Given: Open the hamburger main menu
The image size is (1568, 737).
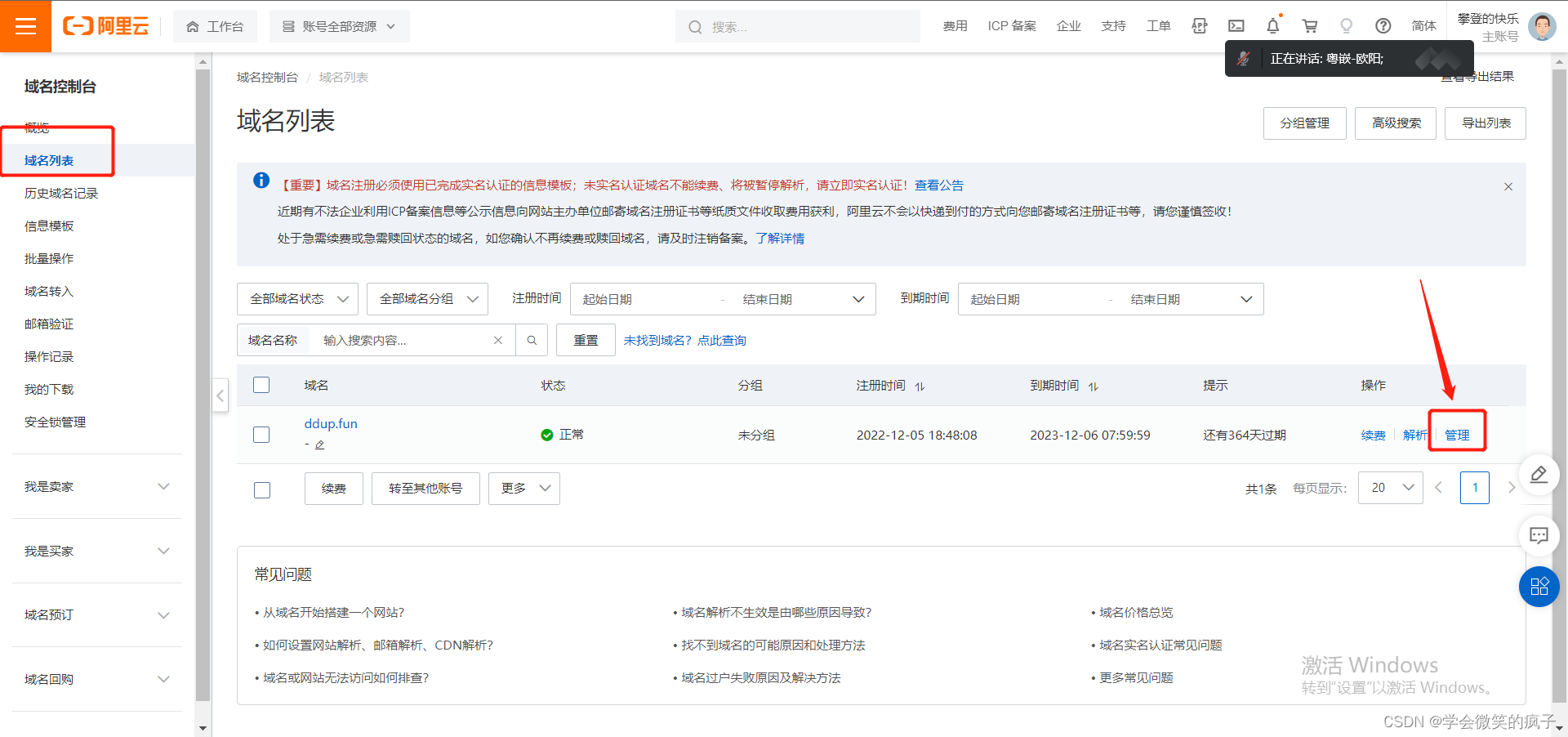Looking at the screenshot, I should tap(25, 26).
